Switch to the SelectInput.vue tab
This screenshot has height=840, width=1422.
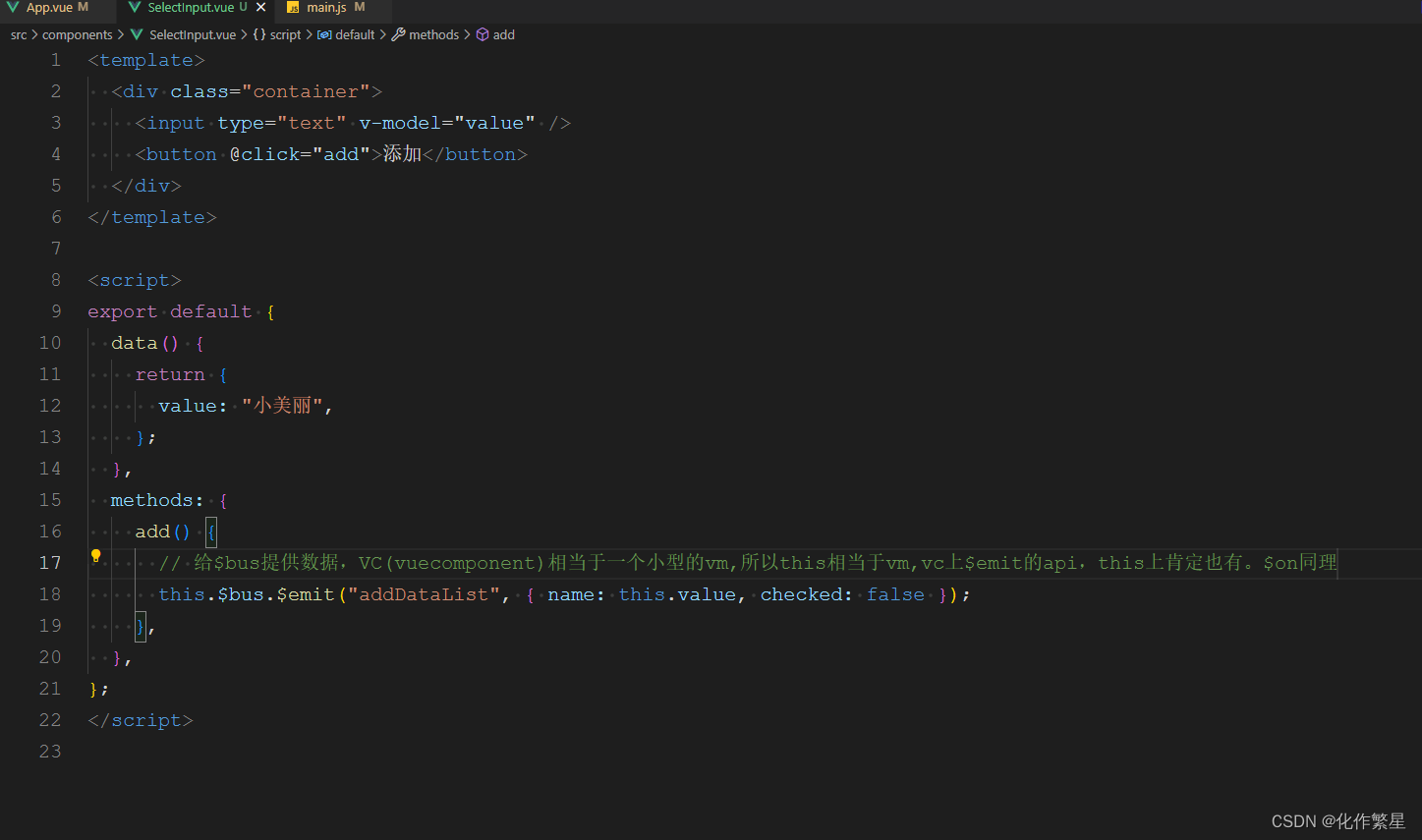point(191,8)
